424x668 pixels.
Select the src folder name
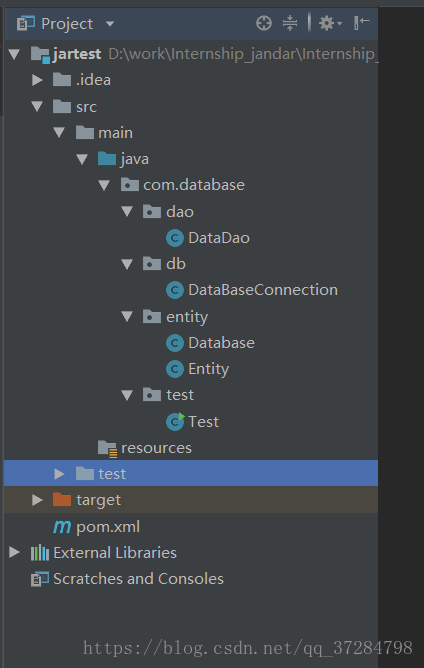tap(87, 107)
